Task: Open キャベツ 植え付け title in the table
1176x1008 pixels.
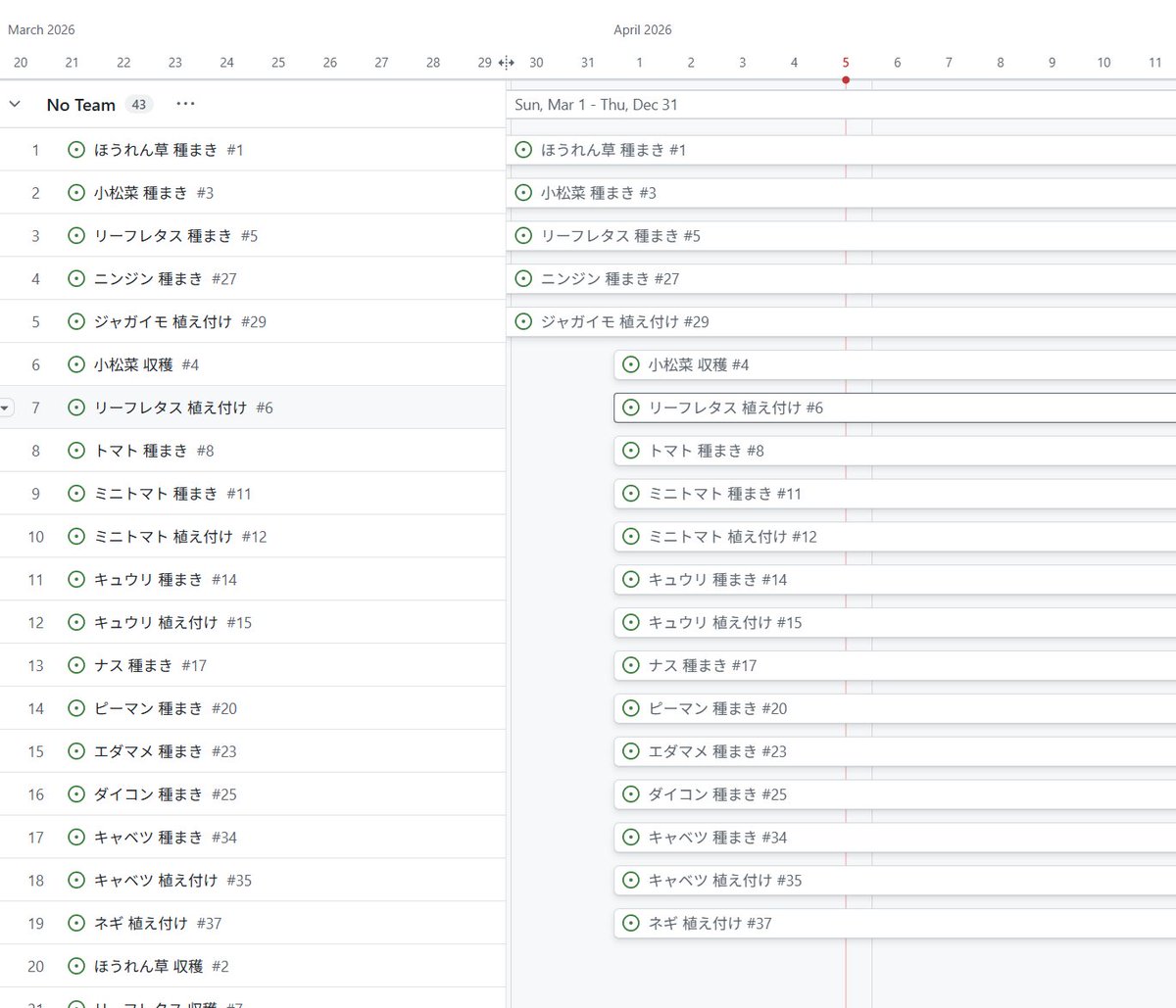Action: (x=156, y=880)
